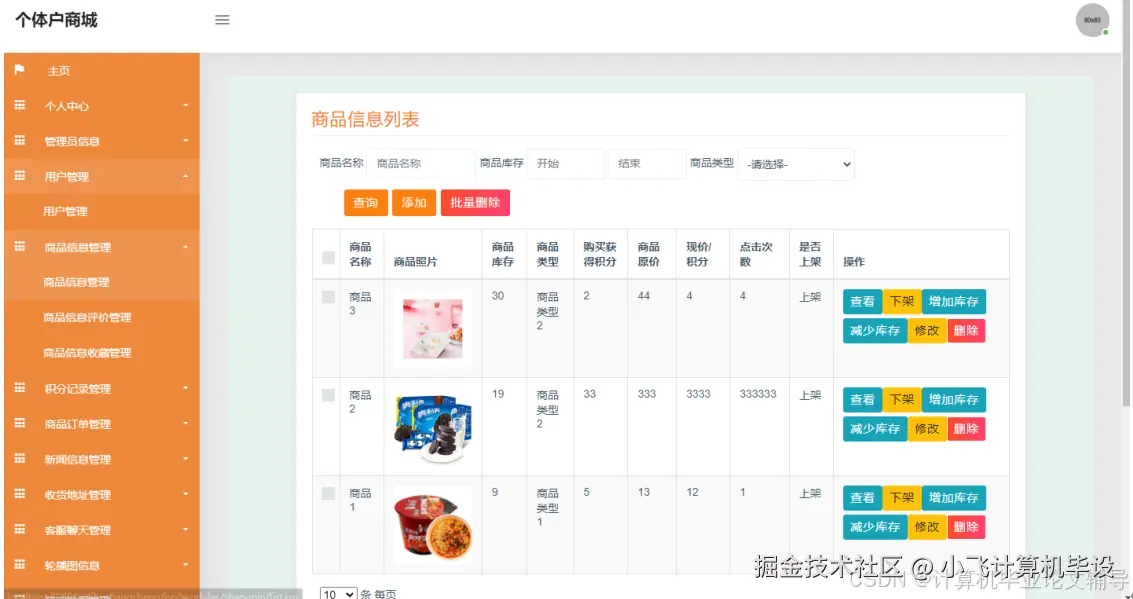Open the 商品类型 -请选择- dropdown
This screenshot has height=599, width=1133.
[795, 163]
